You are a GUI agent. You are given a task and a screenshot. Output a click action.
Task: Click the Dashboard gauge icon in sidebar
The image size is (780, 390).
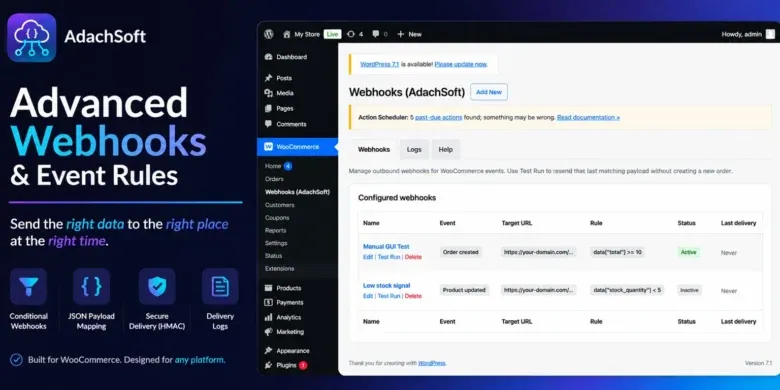(269, 57)
